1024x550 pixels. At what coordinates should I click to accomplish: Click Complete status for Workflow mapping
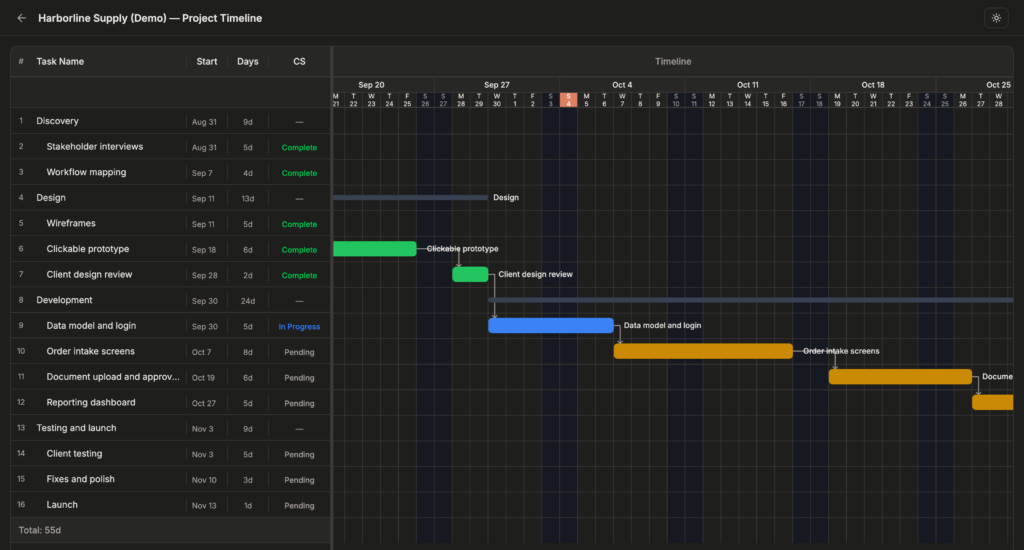(299, 173)
